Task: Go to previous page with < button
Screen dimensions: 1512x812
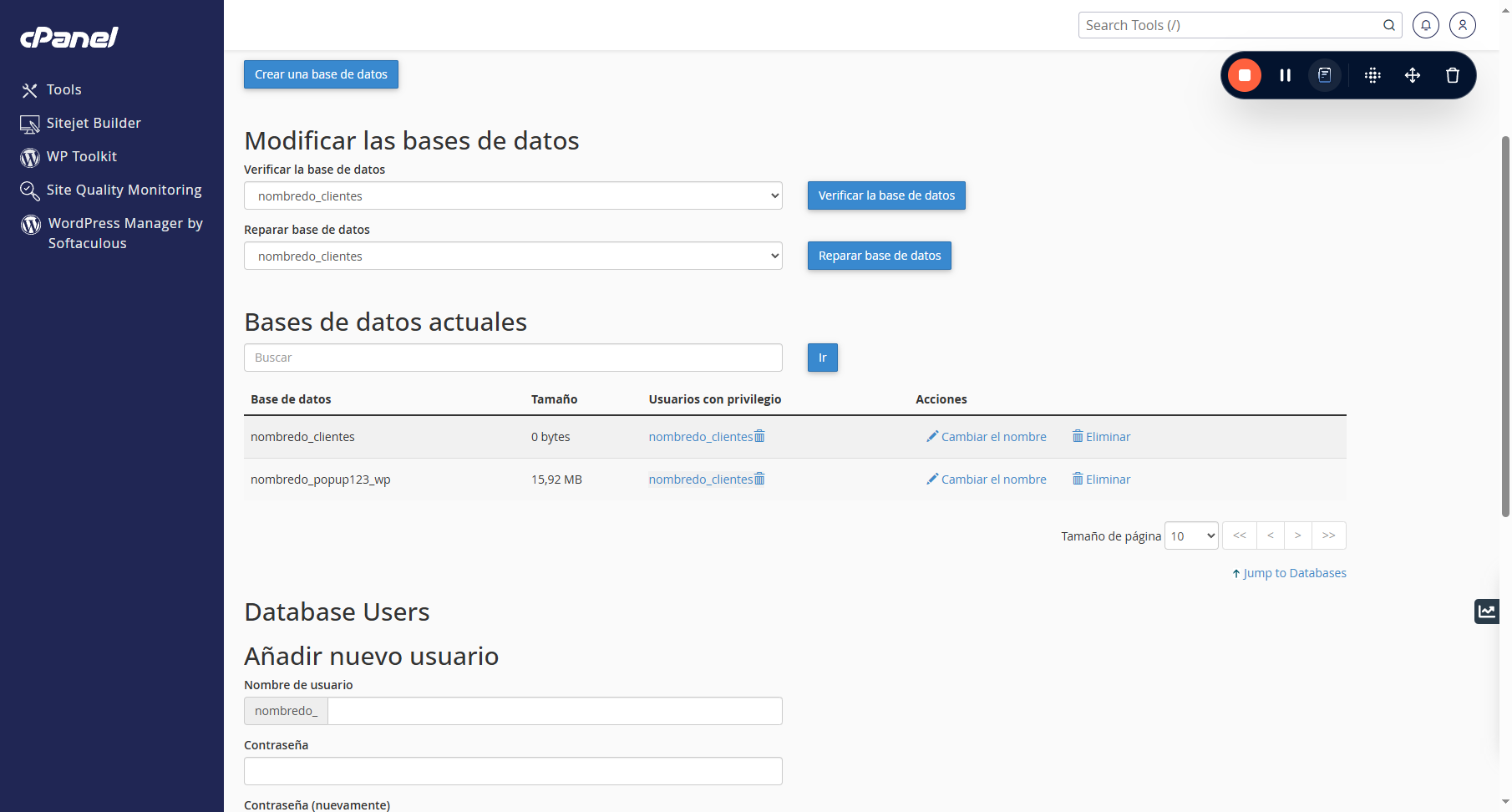Action: 1270,535
